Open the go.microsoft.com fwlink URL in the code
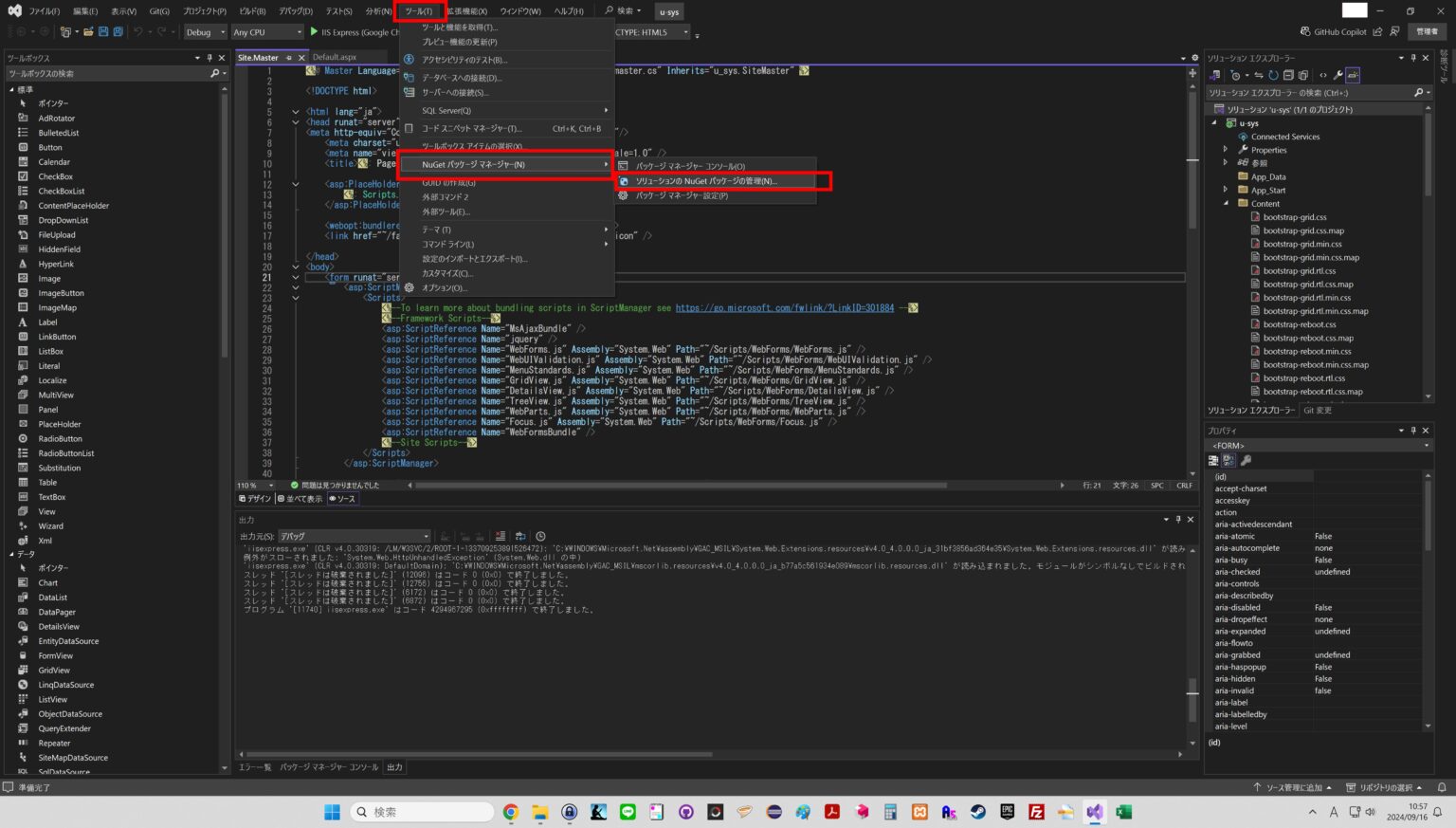1456x828 pixels. click(785, 307)
